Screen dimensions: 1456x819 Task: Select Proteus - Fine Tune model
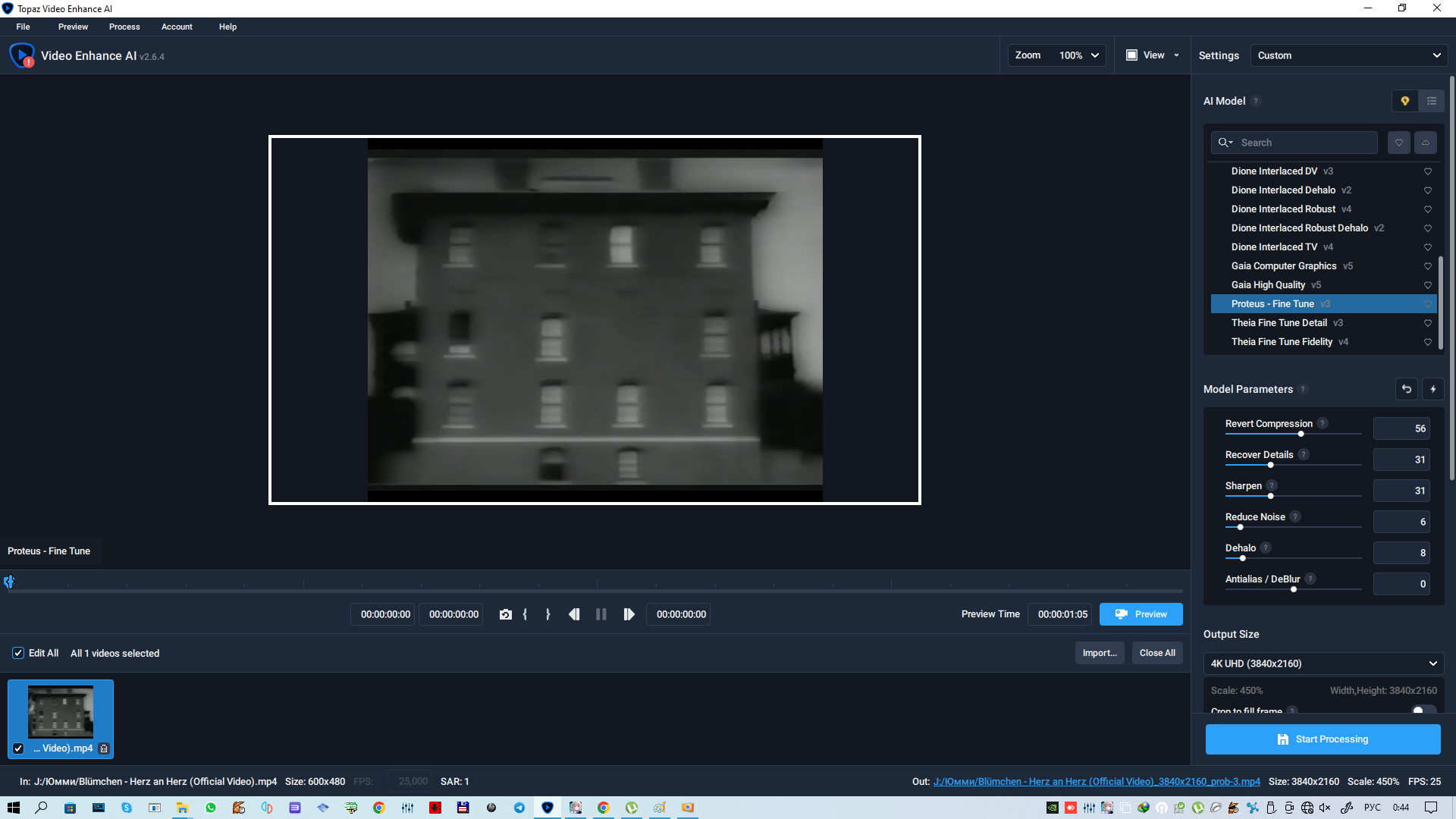pos(1323,304)
